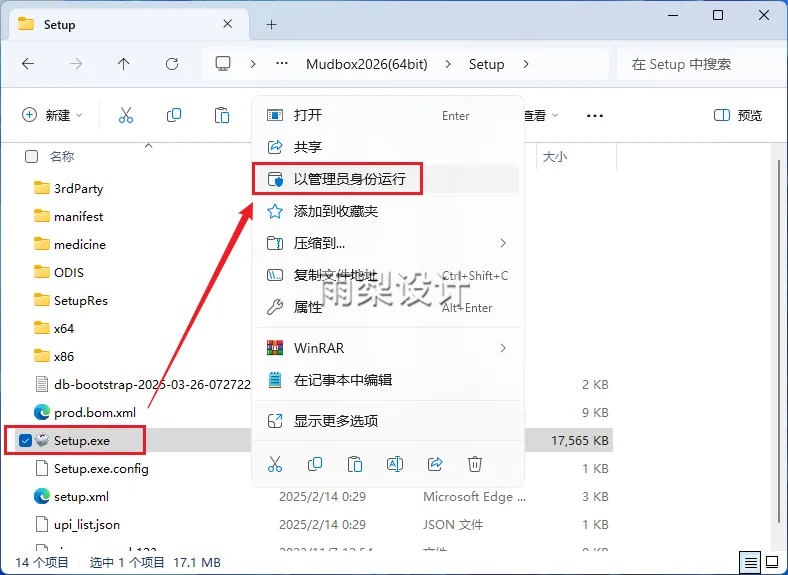Expand chevron after the This PC icon

[253, 64]
